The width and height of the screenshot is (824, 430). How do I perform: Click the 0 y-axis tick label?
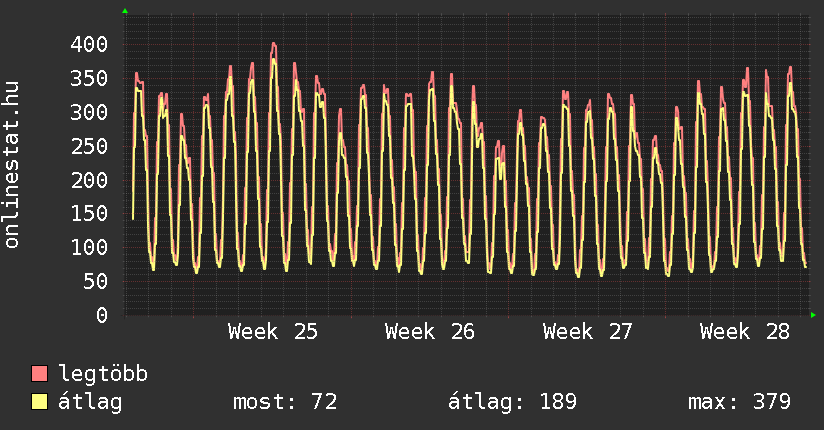102,315
